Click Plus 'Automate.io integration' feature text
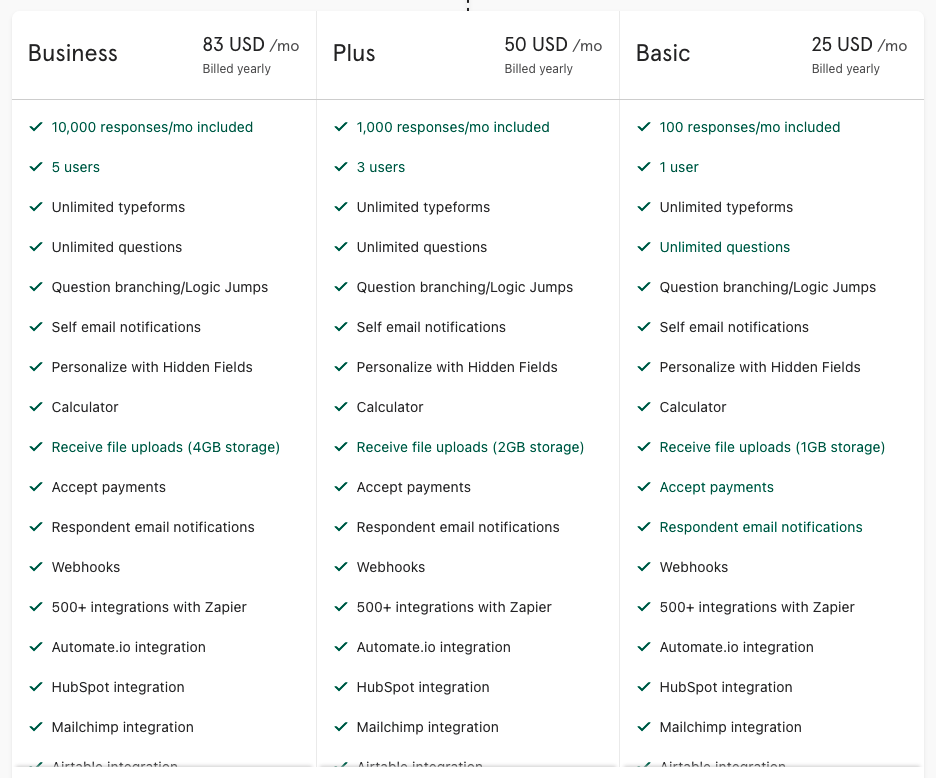This screenshot has height=778, width=936. [x=434, y=647]
